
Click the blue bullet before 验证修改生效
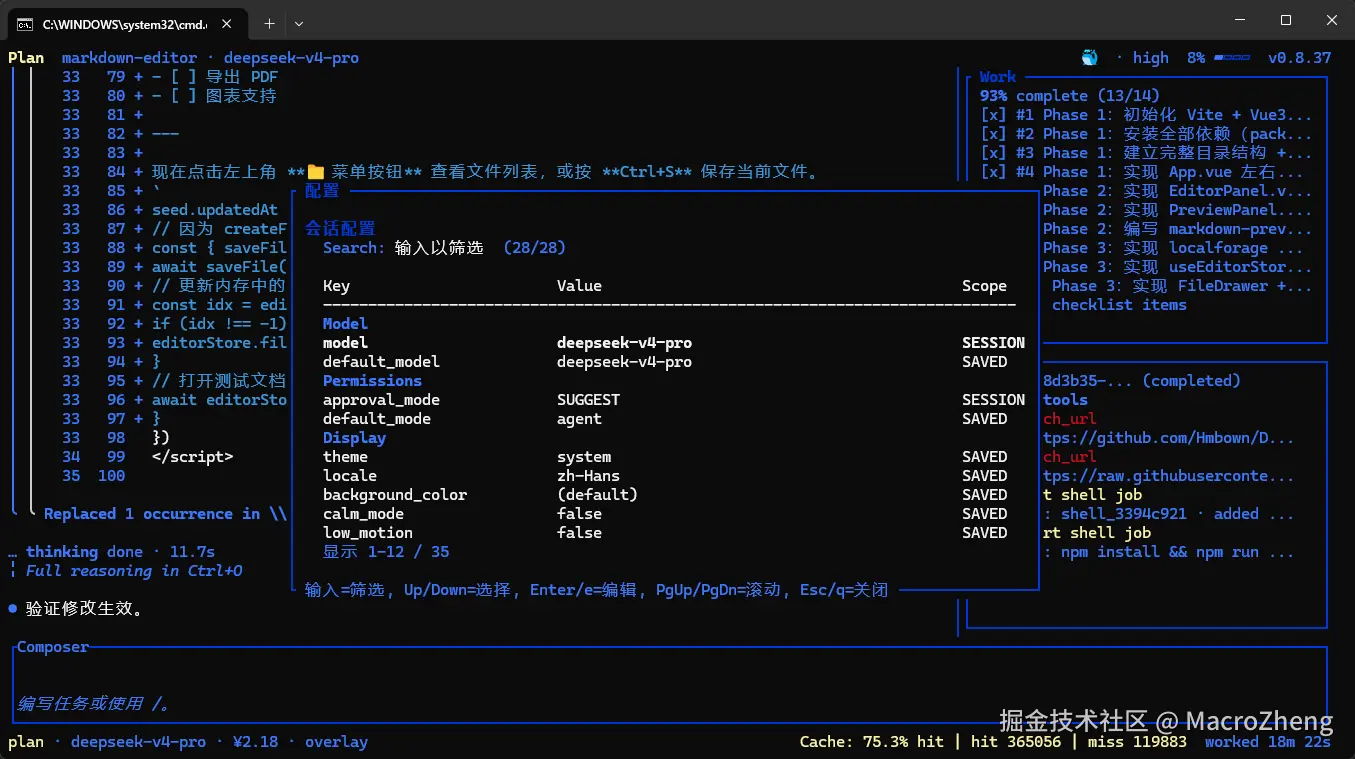coord(12,608)
